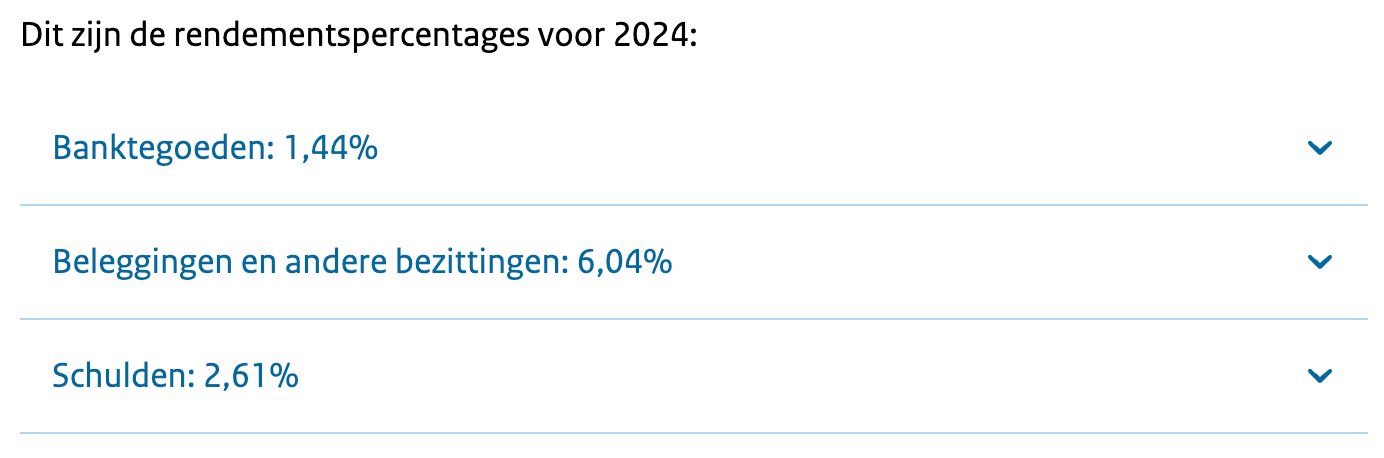The image size is (1384, 458).
Task: Expand Beleggingen en andere bezittingen: 6,04% section
Action: click(x=362, y=263)
